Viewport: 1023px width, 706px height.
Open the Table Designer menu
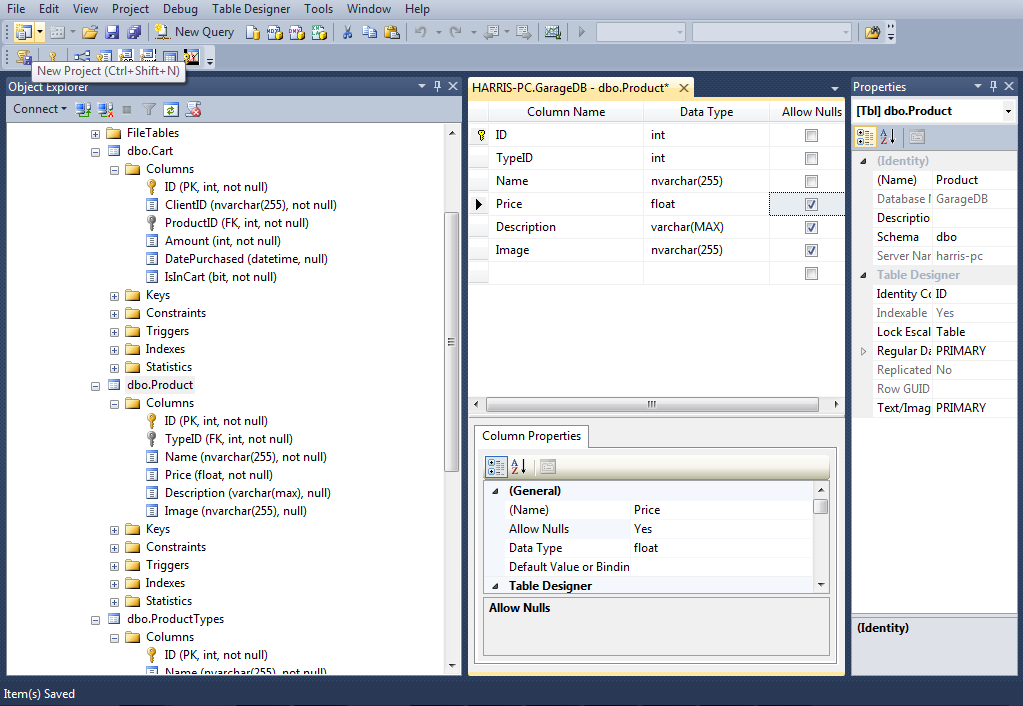coord(251,9)
